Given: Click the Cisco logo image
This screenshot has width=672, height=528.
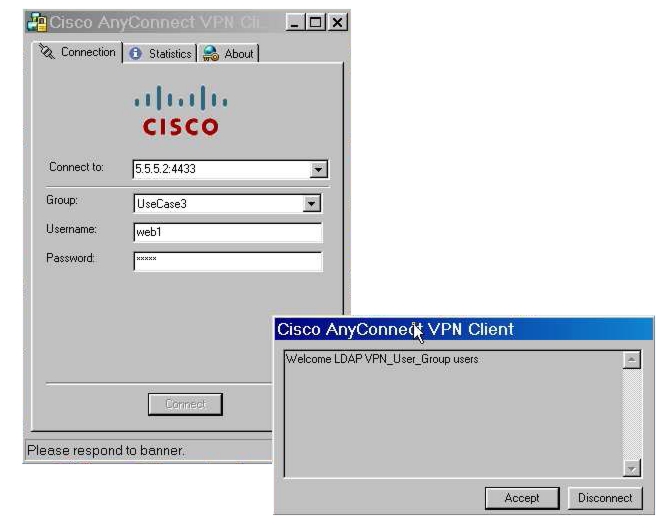Looking at the screenshot, I should 180,111.
